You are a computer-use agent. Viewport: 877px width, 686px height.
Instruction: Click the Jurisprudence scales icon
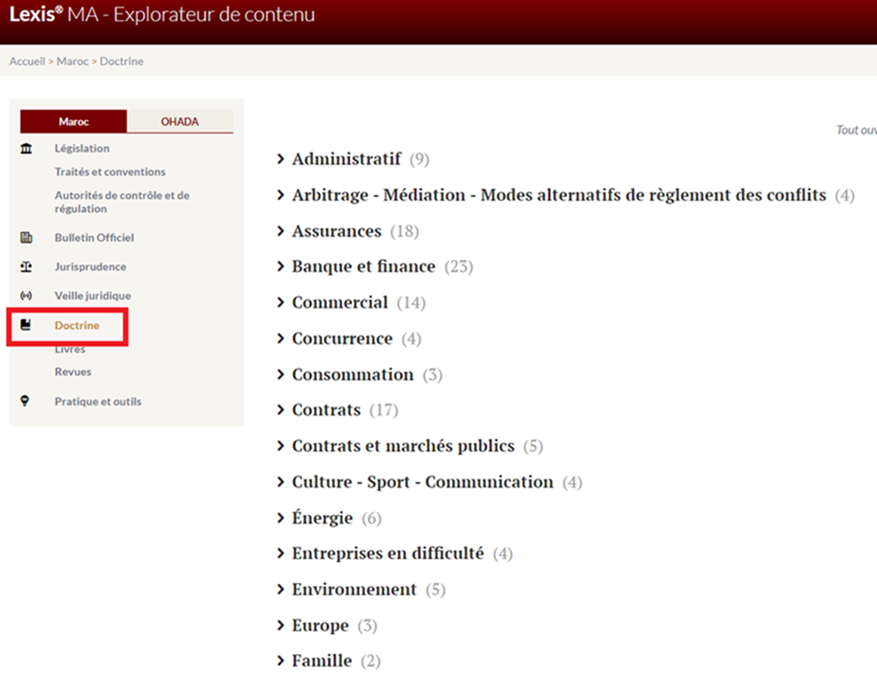[x=26, y=267]
